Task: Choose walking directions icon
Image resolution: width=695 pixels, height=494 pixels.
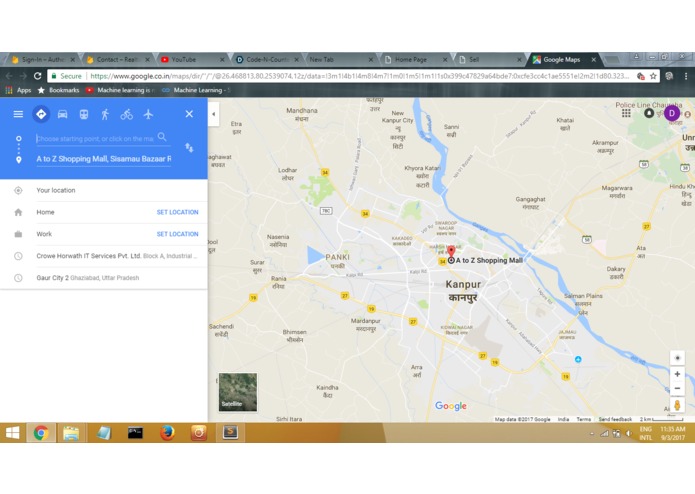Action: tap(105, 114)
